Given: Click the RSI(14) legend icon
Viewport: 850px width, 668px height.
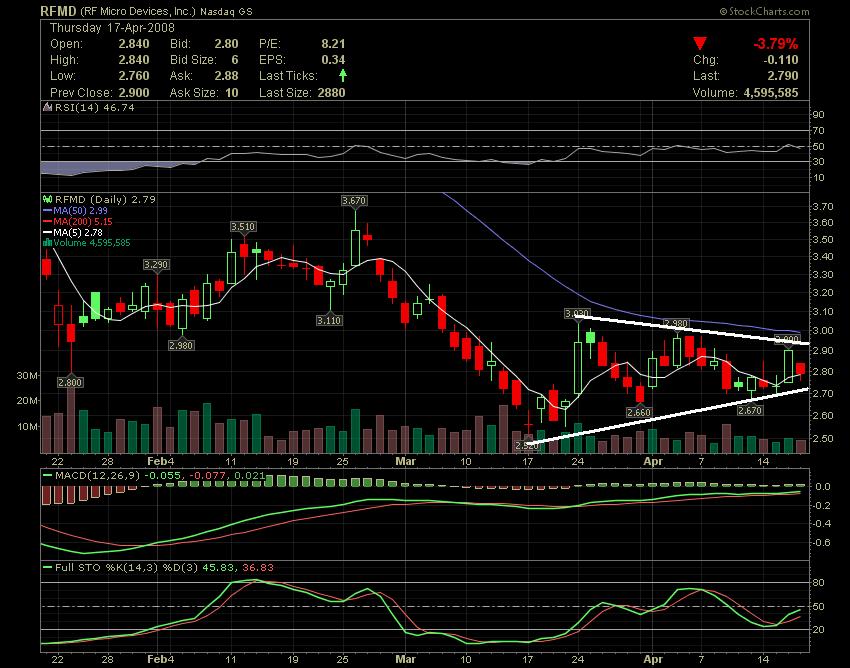Looking at the screenshot, I should (x=47, y=107).
